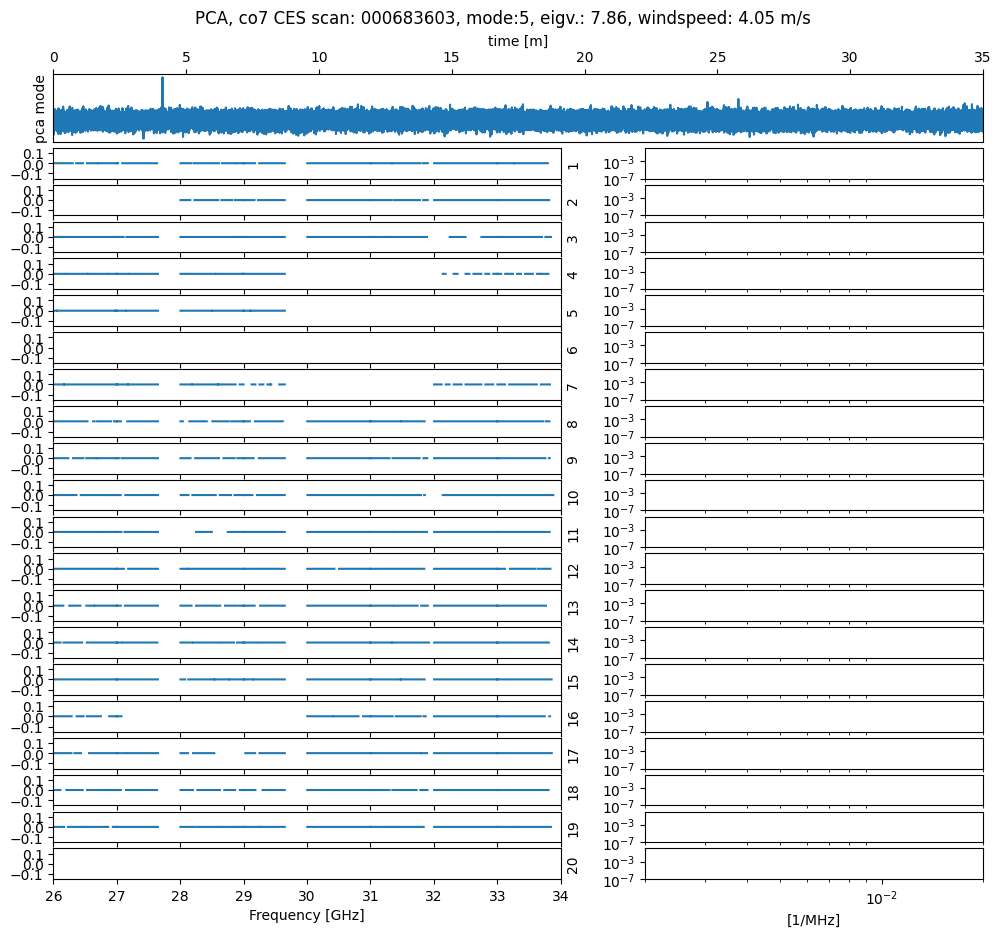Viewport: 1001px width, 937px height.
Task: Click the dashed segment in row 4 near 33 GHz
Action: 497,274
